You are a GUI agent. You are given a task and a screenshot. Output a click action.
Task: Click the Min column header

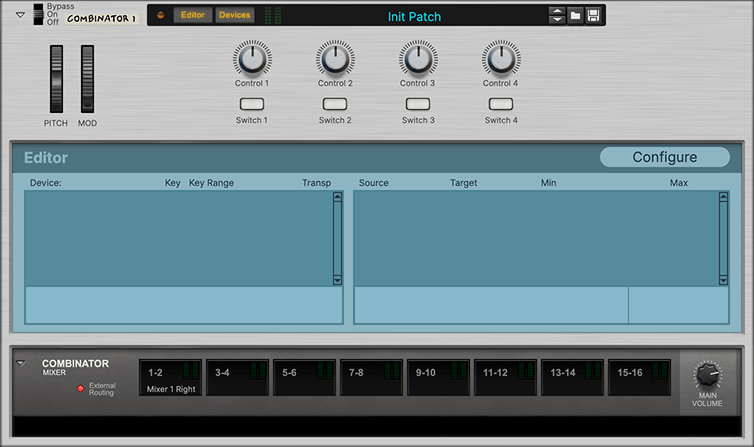[x=548, y=183]
